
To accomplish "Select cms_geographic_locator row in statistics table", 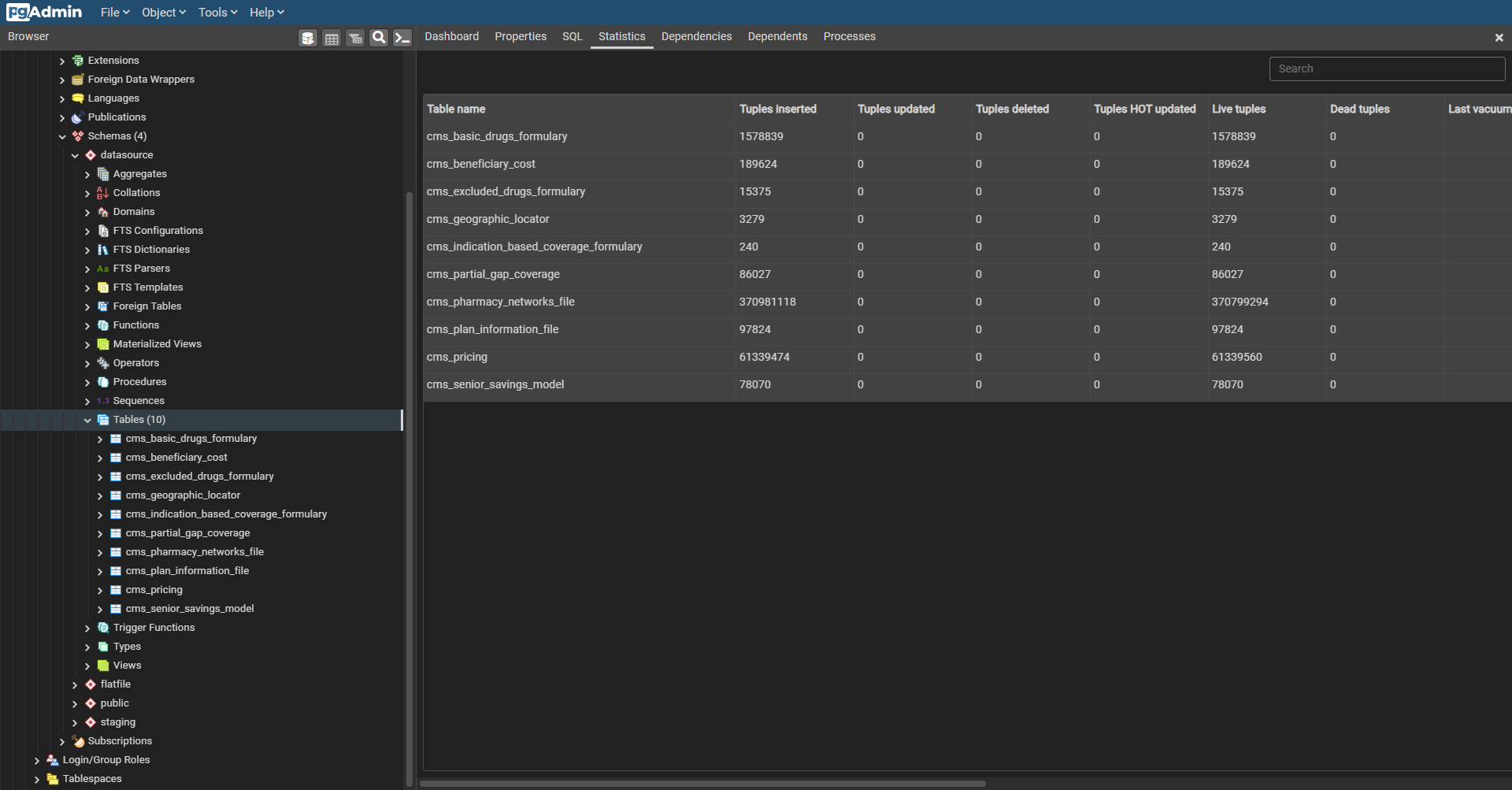I will click(x=967, y=219).
